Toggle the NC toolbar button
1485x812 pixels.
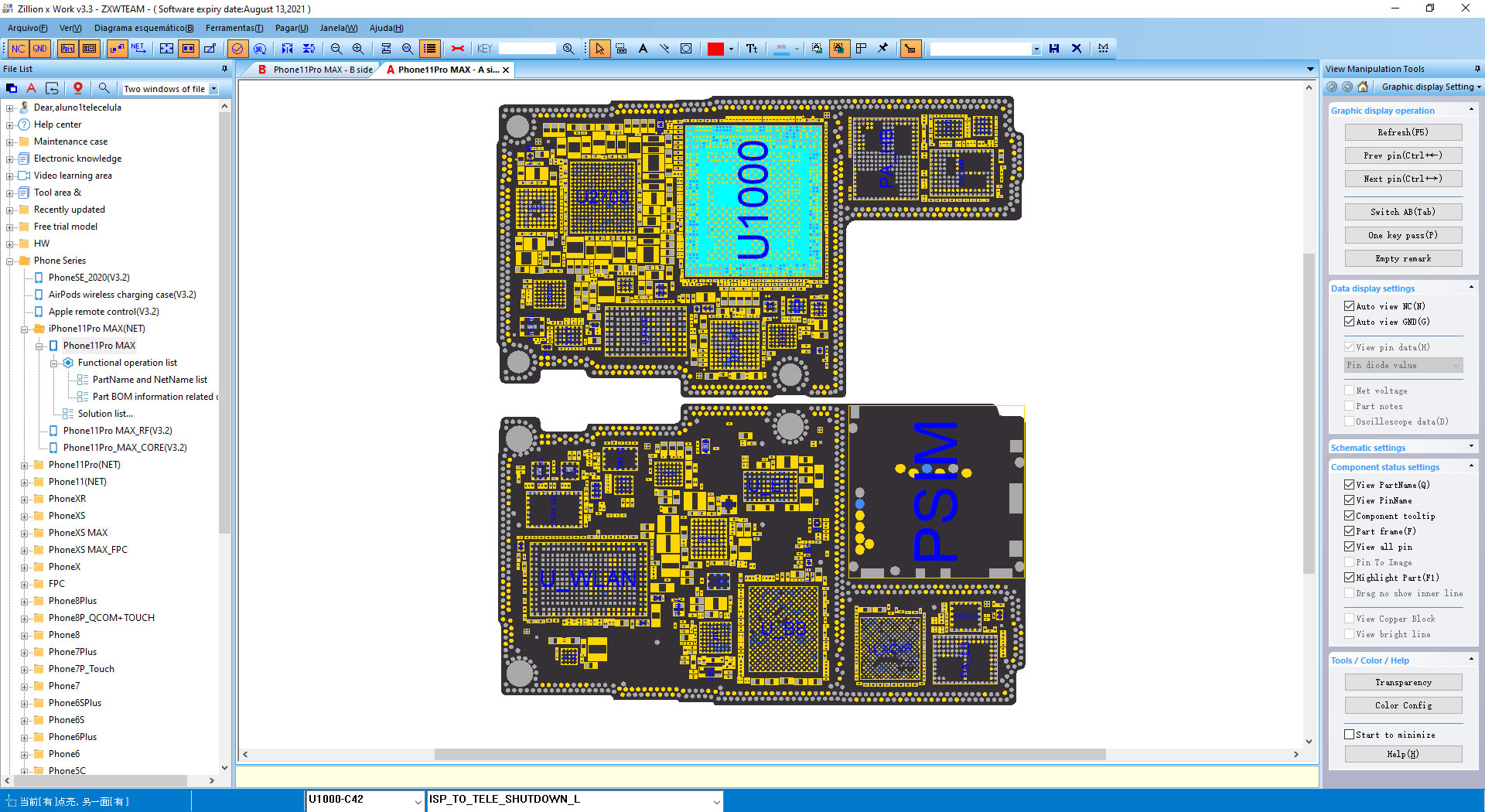click(18, 49)
